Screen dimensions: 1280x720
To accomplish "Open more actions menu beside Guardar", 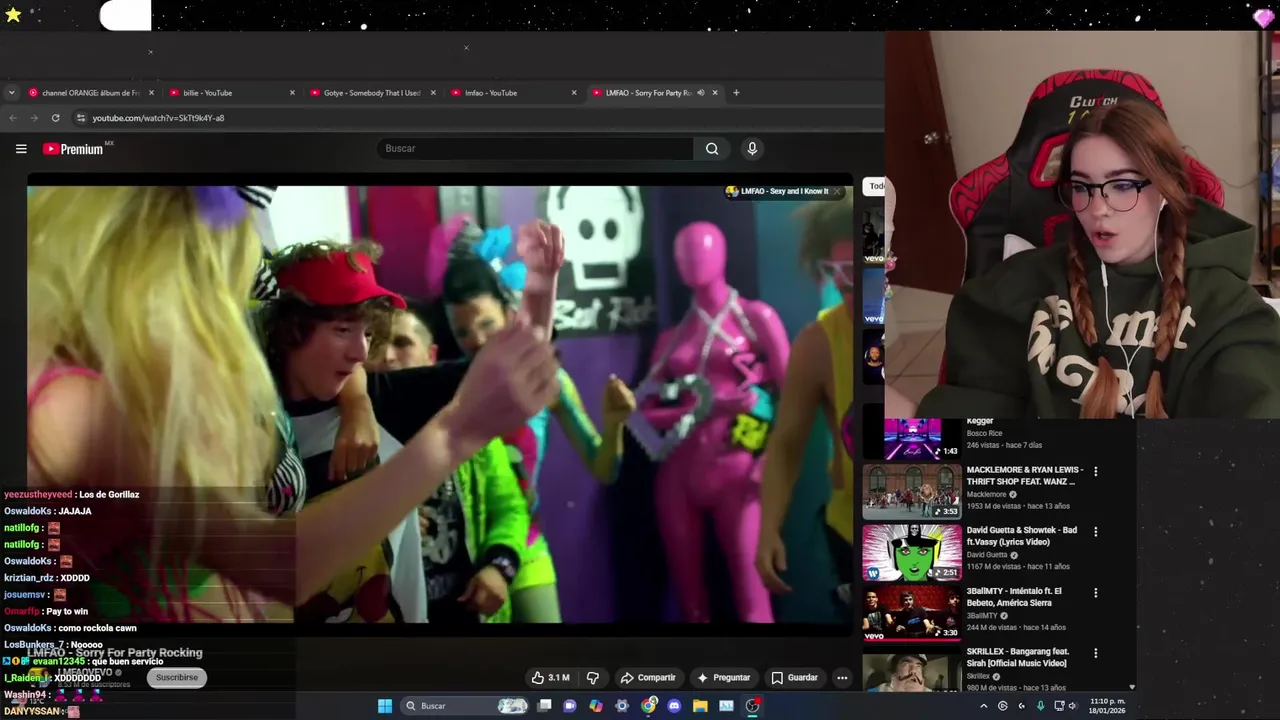I will point(842,677).
